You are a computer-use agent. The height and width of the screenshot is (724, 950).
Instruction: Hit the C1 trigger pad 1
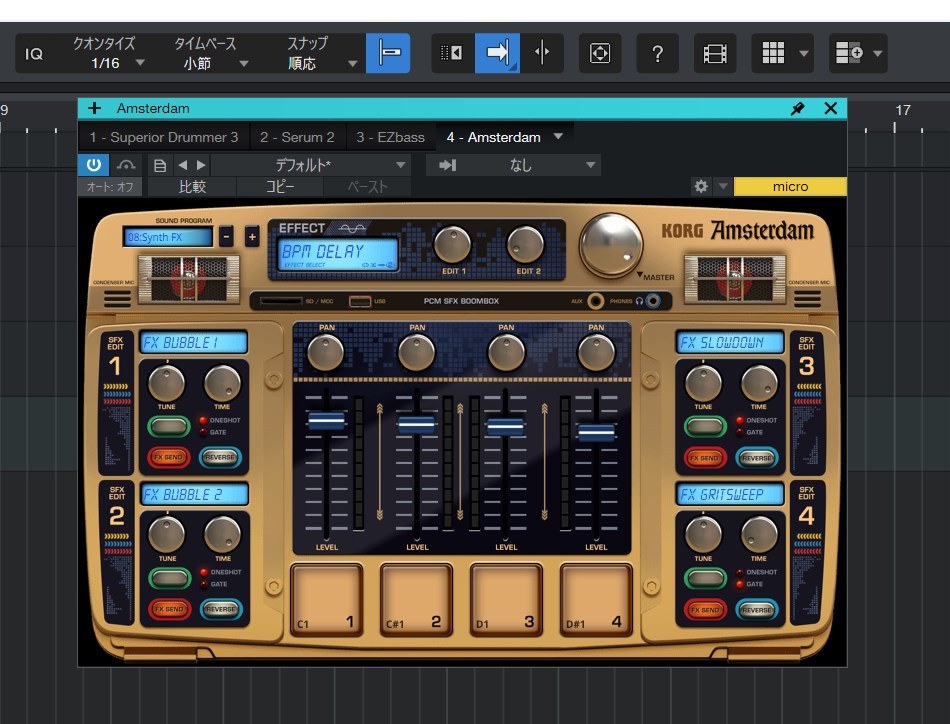pos(326,600)
